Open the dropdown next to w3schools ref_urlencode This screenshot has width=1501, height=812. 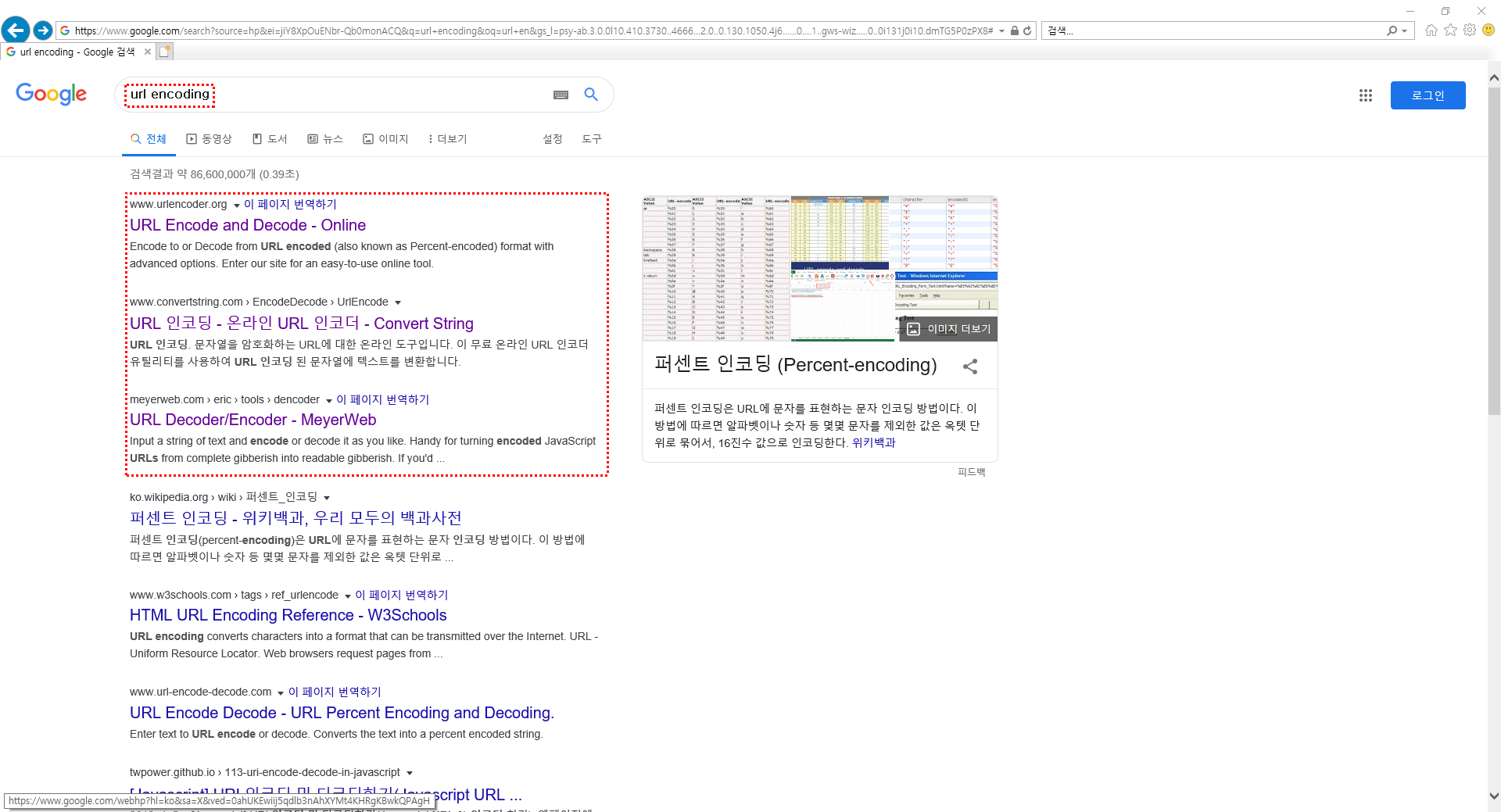pyautogui.click(x=347, y=596)
